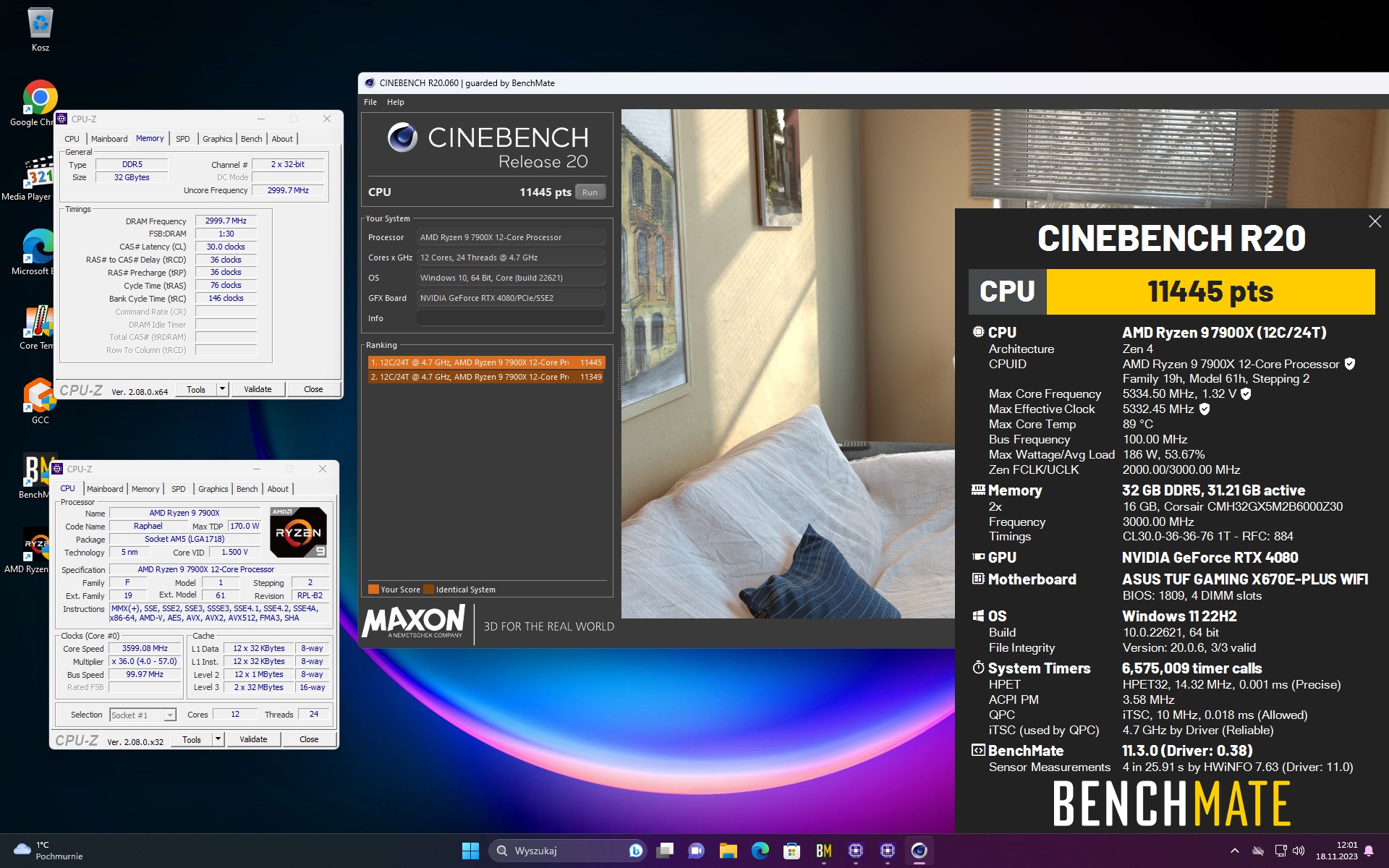
Task: Click the Wyszukaj taskbar search box
Action: point(567,851)
